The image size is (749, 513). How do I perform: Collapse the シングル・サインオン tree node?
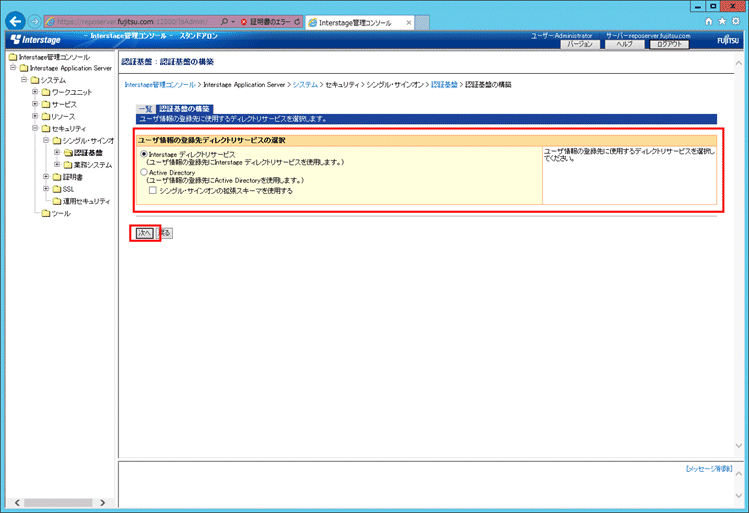[x=46, y=140]
